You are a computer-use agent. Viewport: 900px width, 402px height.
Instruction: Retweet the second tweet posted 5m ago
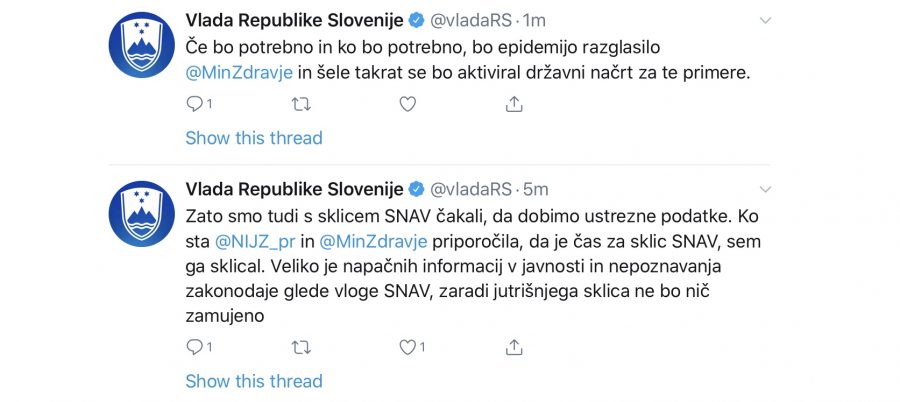coord(300,347)
